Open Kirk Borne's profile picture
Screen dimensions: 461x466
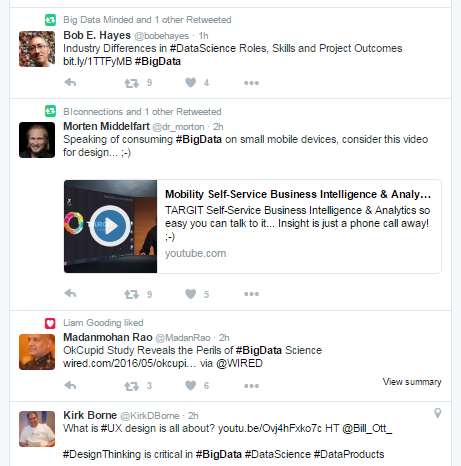pos(37,429)
